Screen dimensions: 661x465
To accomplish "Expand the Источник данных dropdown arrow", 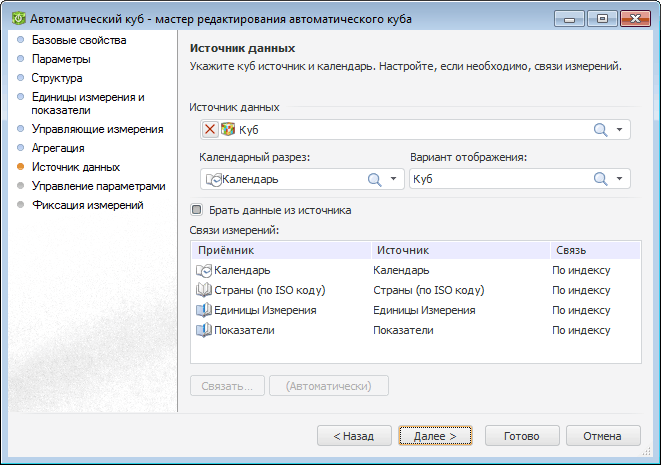I will pos(620,129).
